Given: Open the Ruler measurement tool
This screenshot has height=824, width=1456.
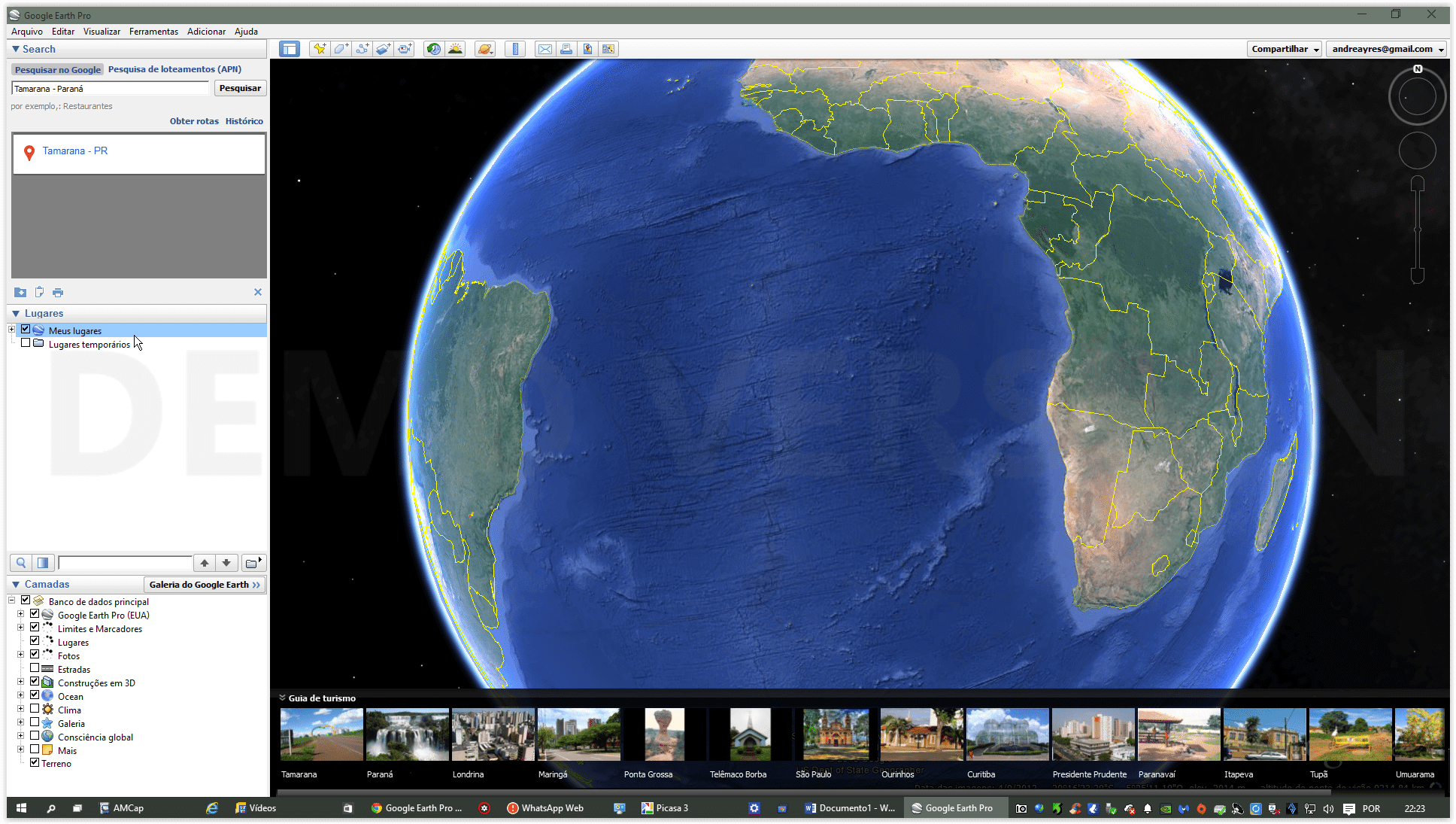Looking at the screenshot, I should point(515,49).
